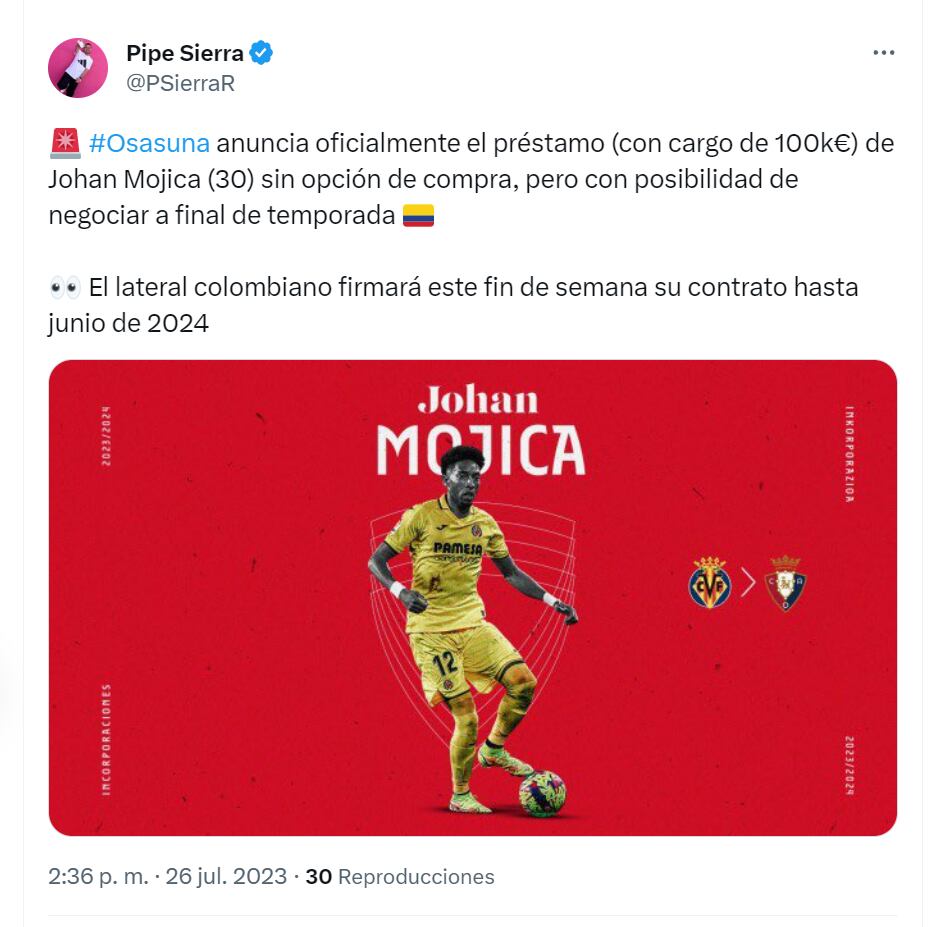Click the red siren emoji
946x927 pixels.
click(65, 144)
